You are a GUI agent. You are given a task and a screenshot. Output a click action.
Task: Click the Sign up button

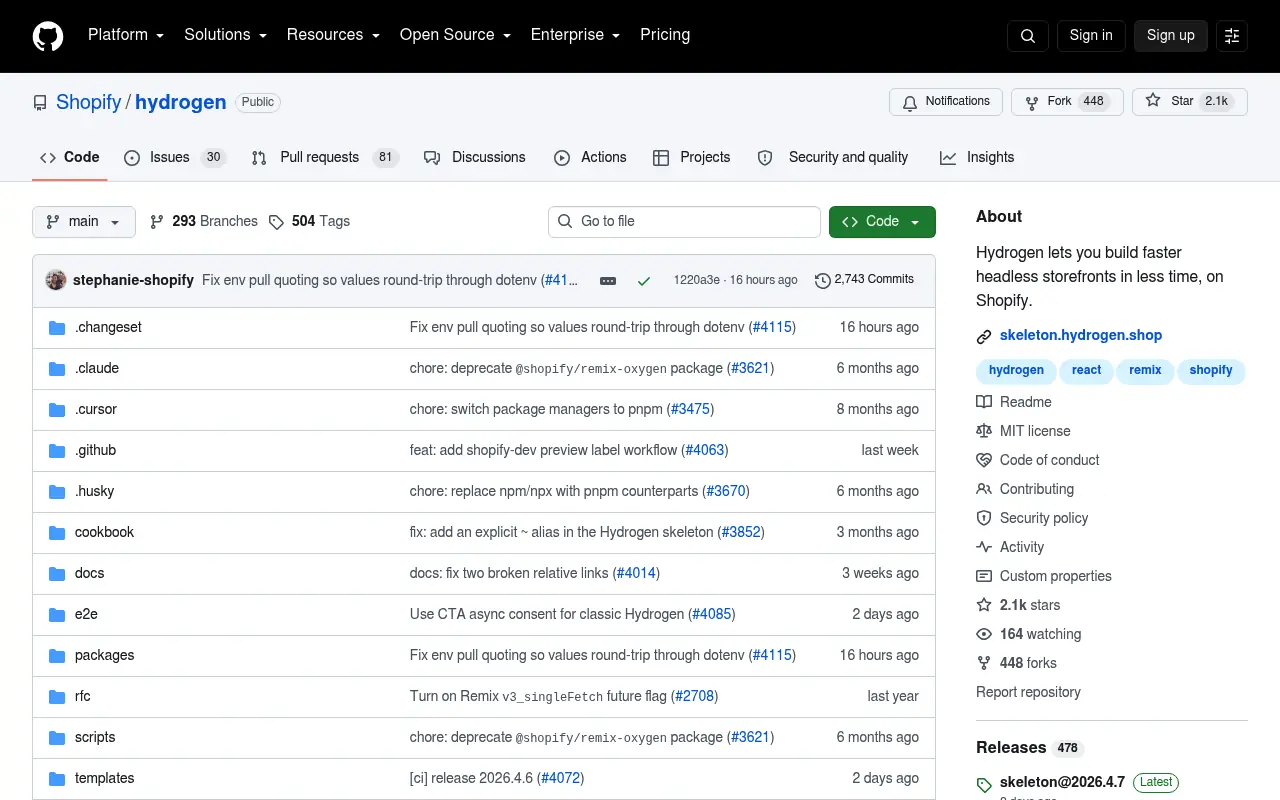1171,36
